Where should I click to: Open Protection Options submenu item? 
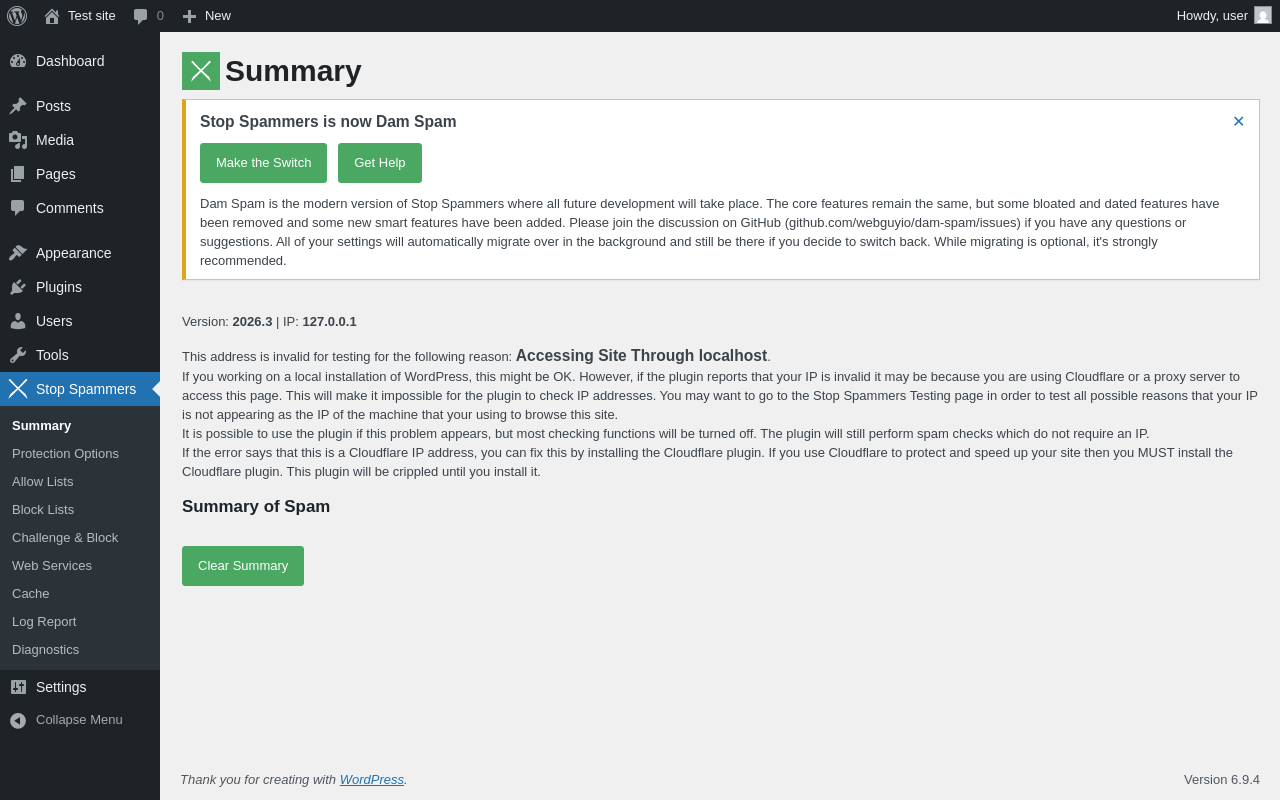coord(65,454)
